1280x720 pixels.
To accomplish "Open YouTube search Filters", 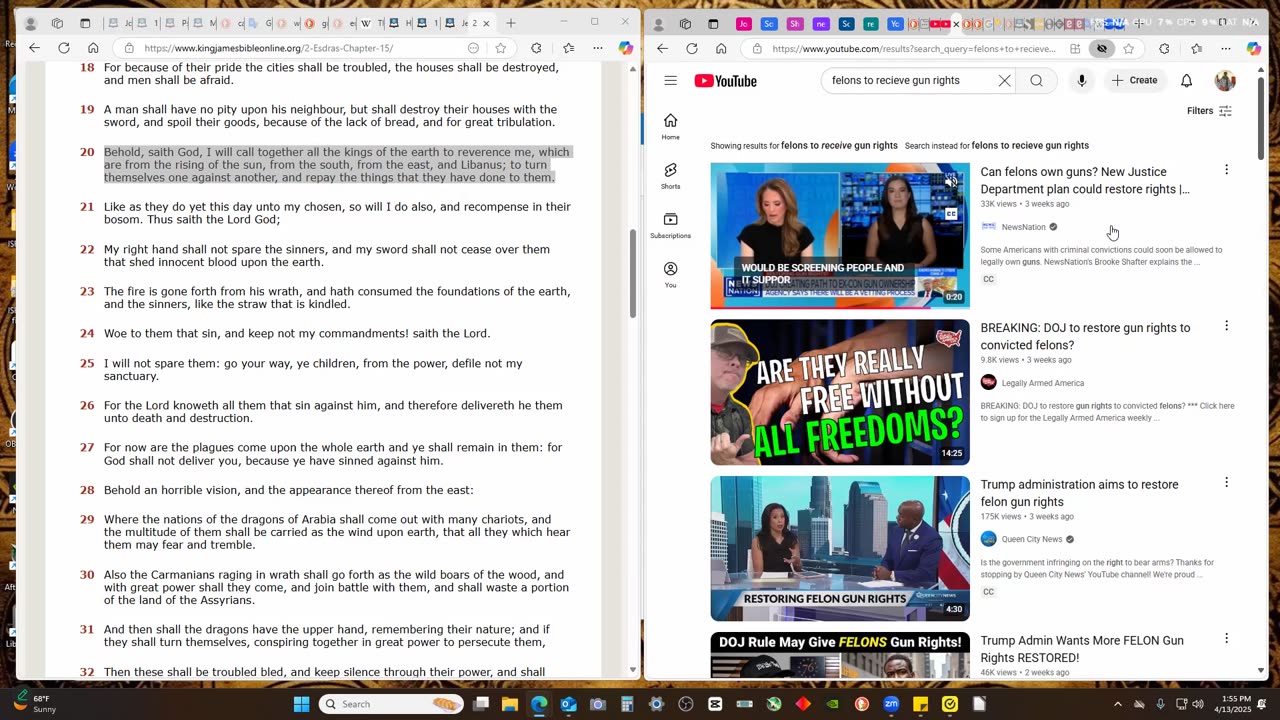I will click(1209, 111).
